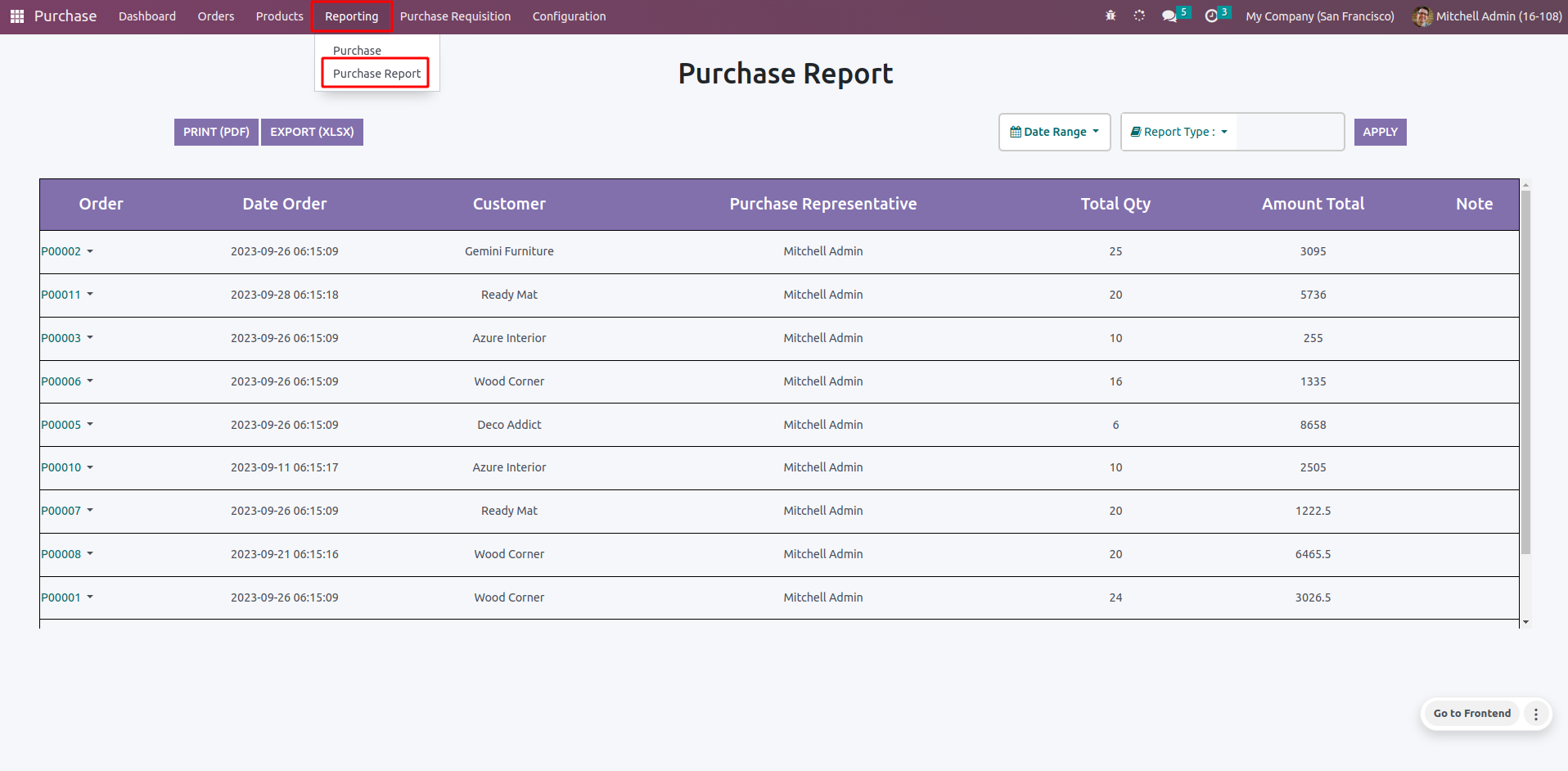Click the Report Type input field
1568x771 pixels.
[1289, 132]
